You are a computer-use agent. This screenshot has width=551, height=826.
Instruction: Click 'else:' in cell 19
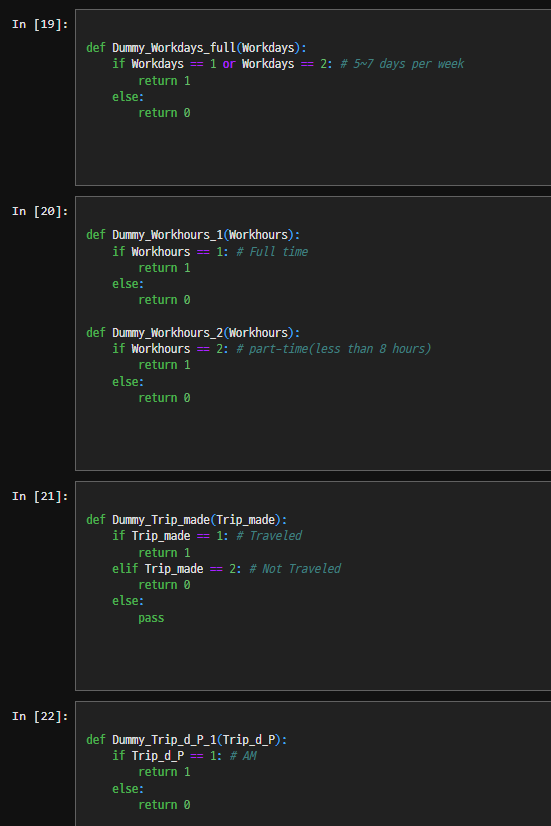pyautogui.click(x=128, y=97)
